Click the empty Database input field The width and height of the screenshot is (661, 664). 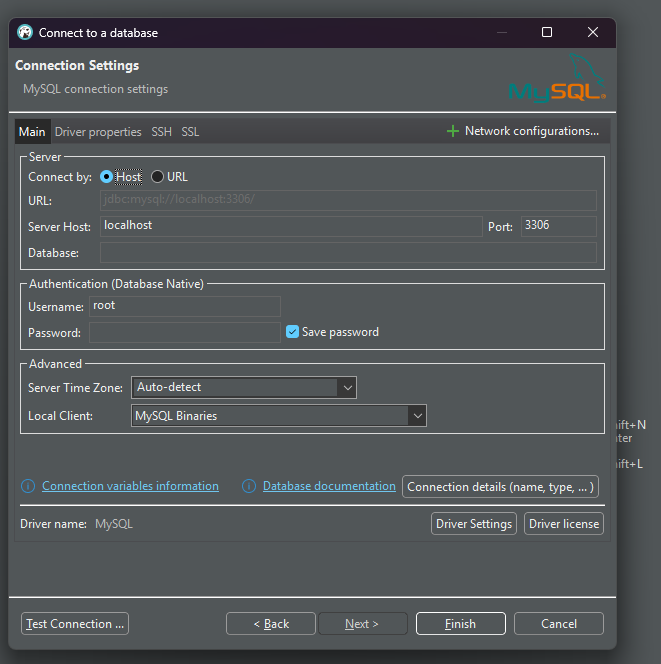[x=348, y=252]
